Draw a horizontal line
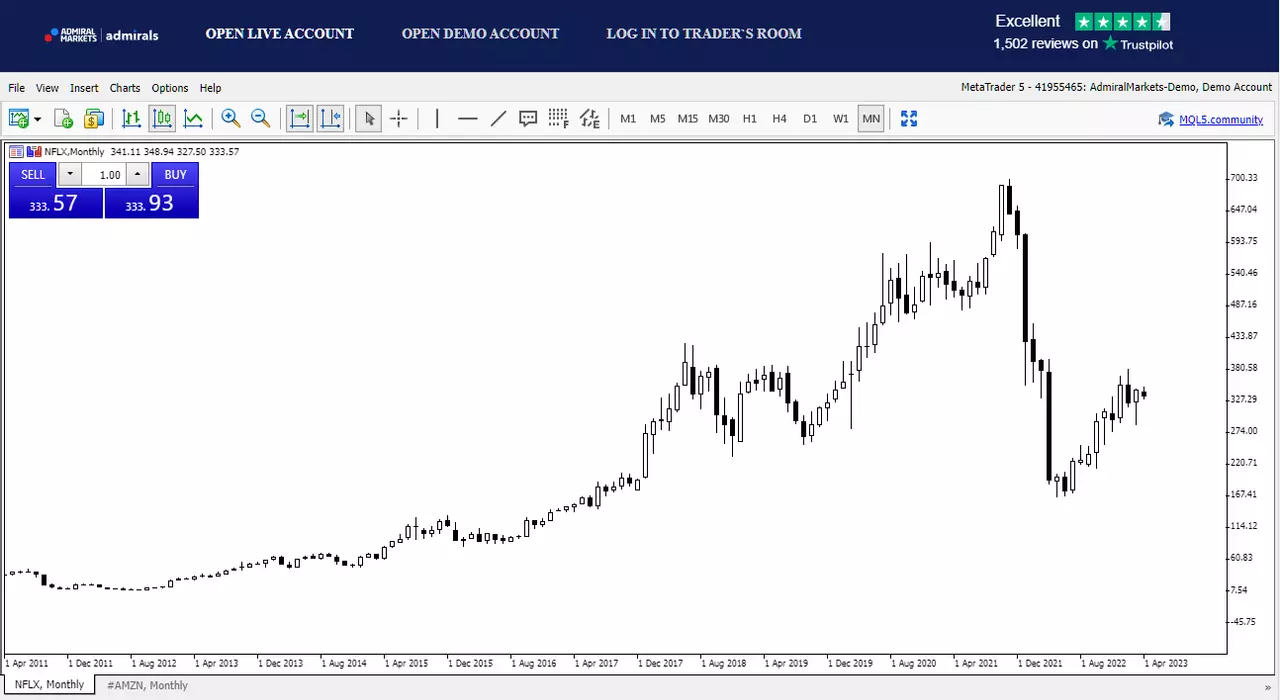The width and height of the screenshot is (1280, 700). 467,119
